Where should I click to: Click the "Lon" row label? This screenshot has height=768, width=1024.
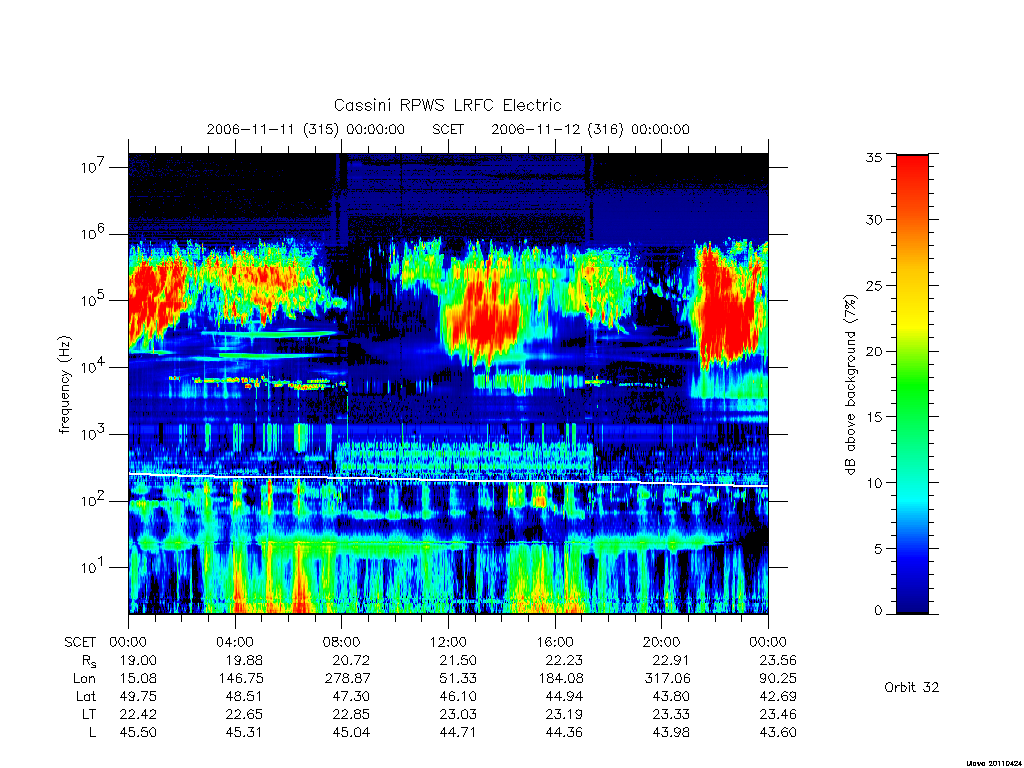tap(84, 679)
